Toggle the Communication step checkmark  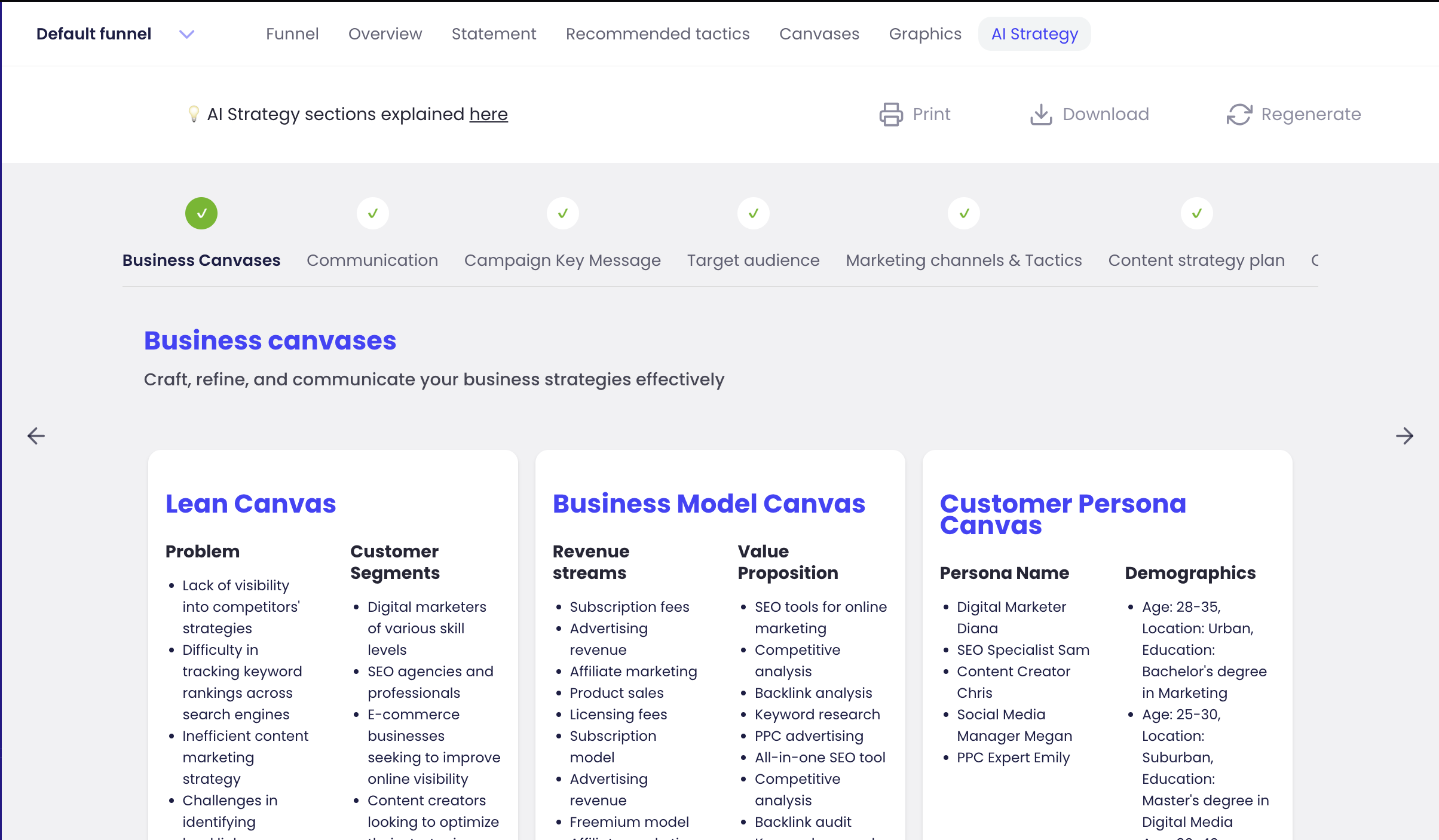pyautogui.click(x=372, y=212)
